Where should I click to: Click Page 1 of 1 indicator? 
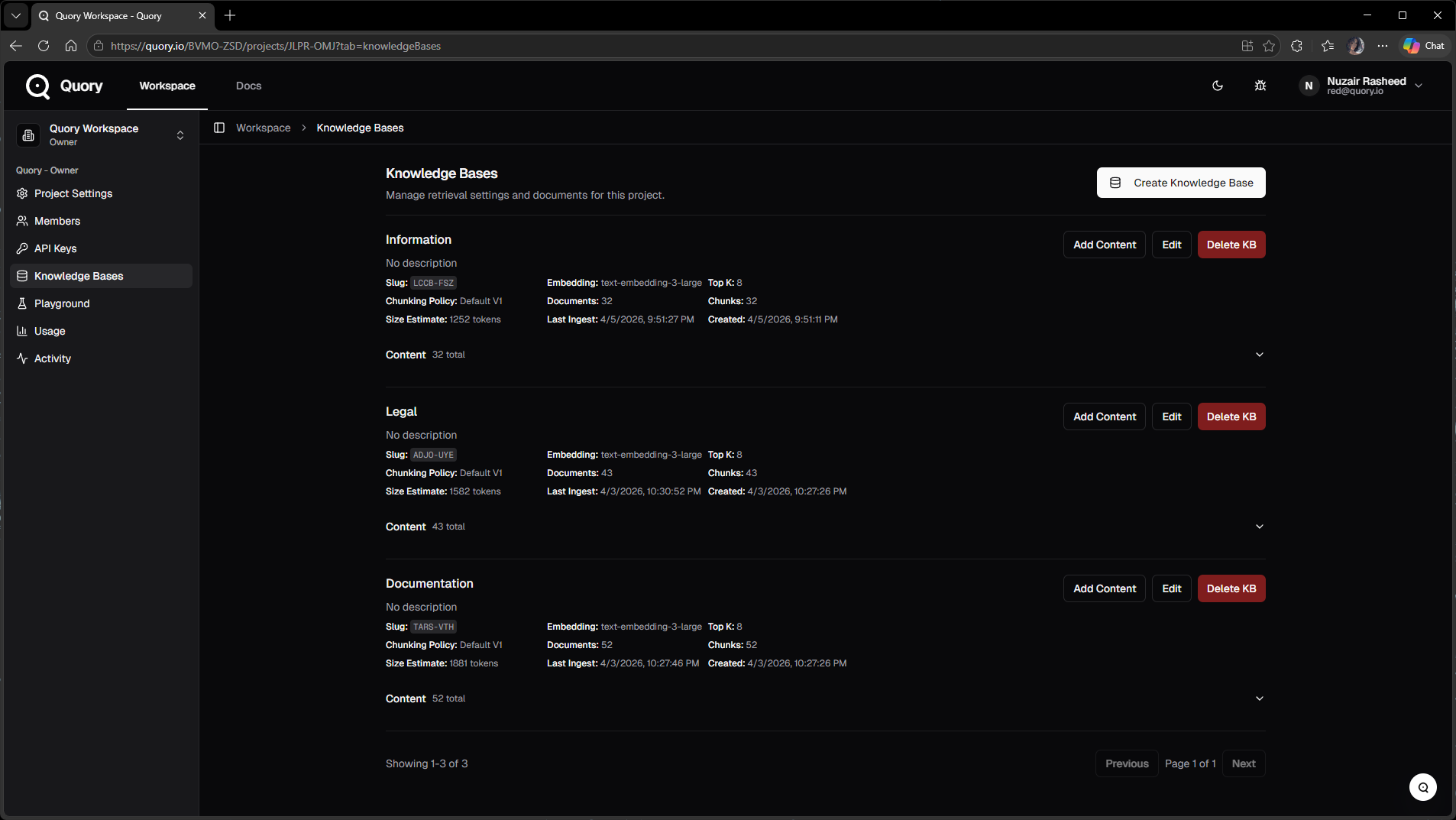pos(1190,763)
